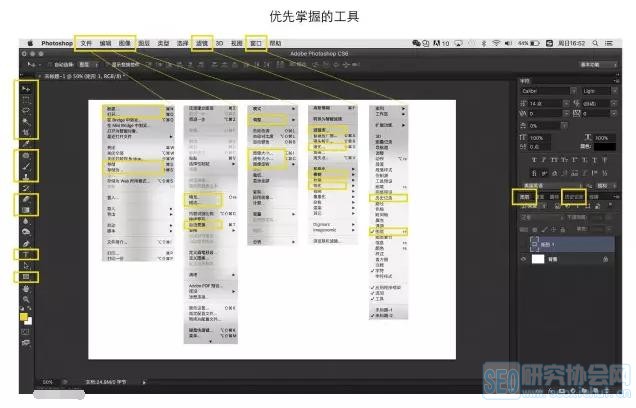Enable 显示变换控件 checkbox
This screenshot has width=636, height=408.
pyautogui.click(x=107, y=64)
